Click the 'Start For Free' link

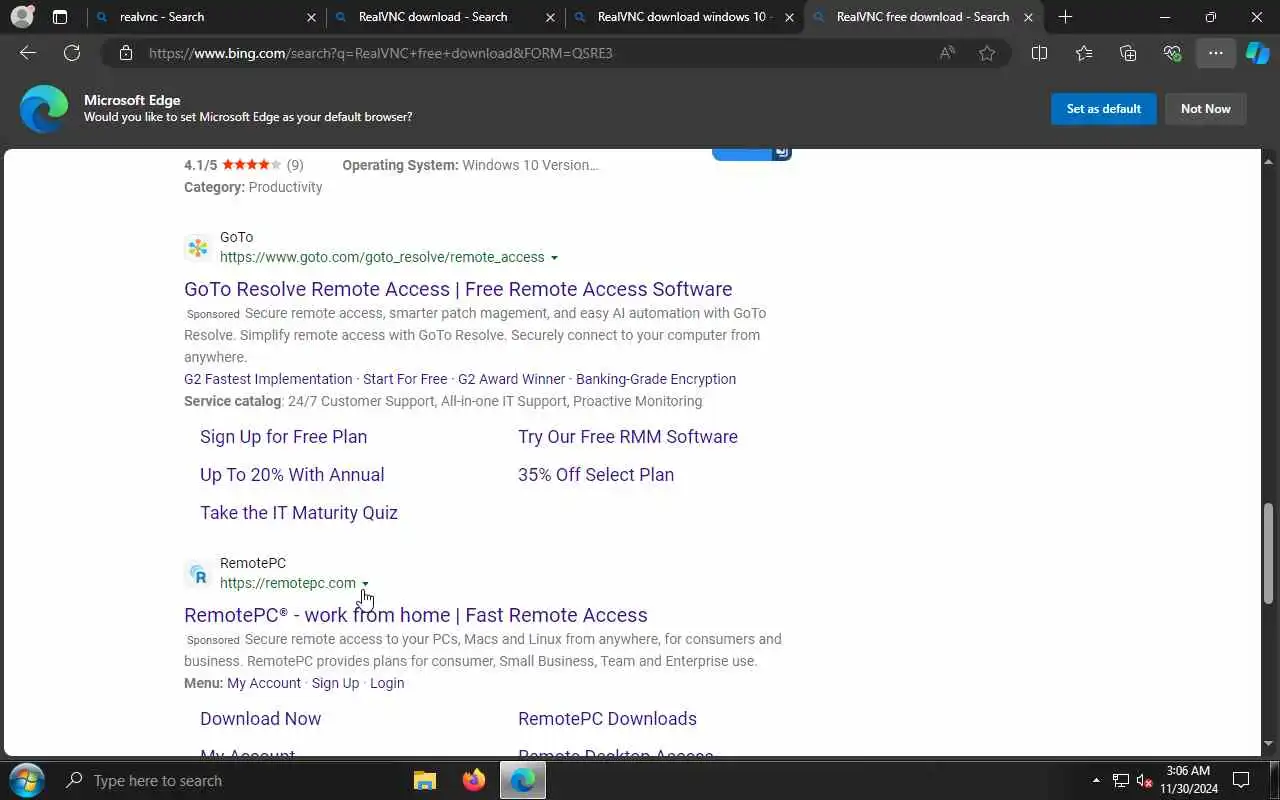[405, 379]
